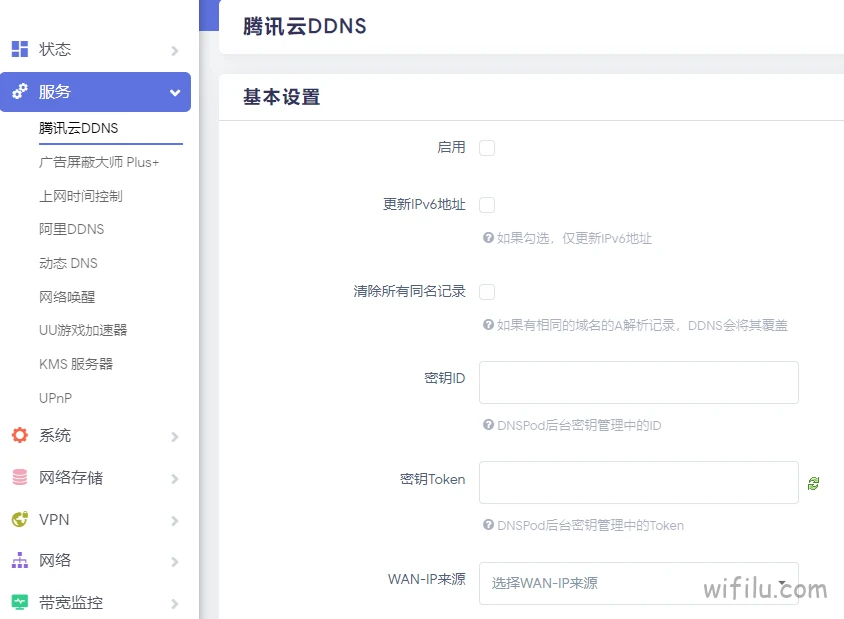
Task: Open the UPnP service link
Action: pos(55,398)
